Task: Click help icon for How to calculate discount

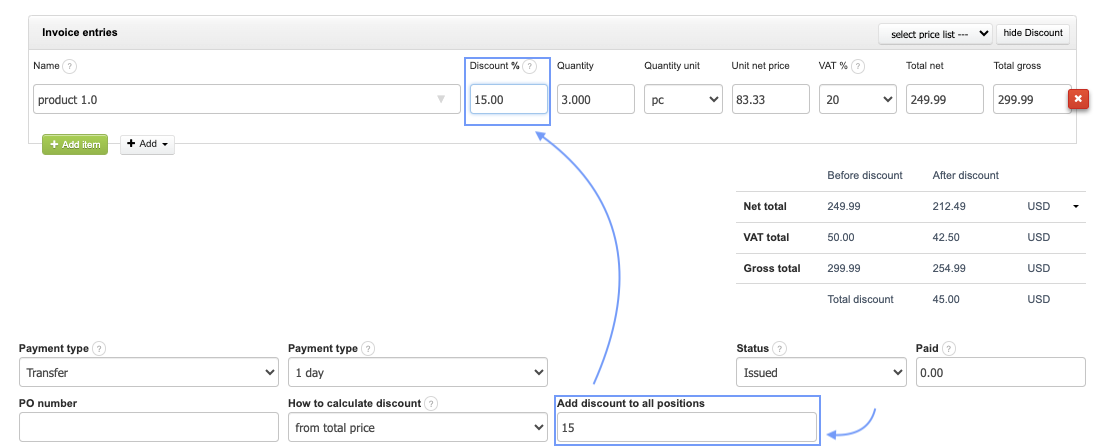Action: click(x=430, y=404)
